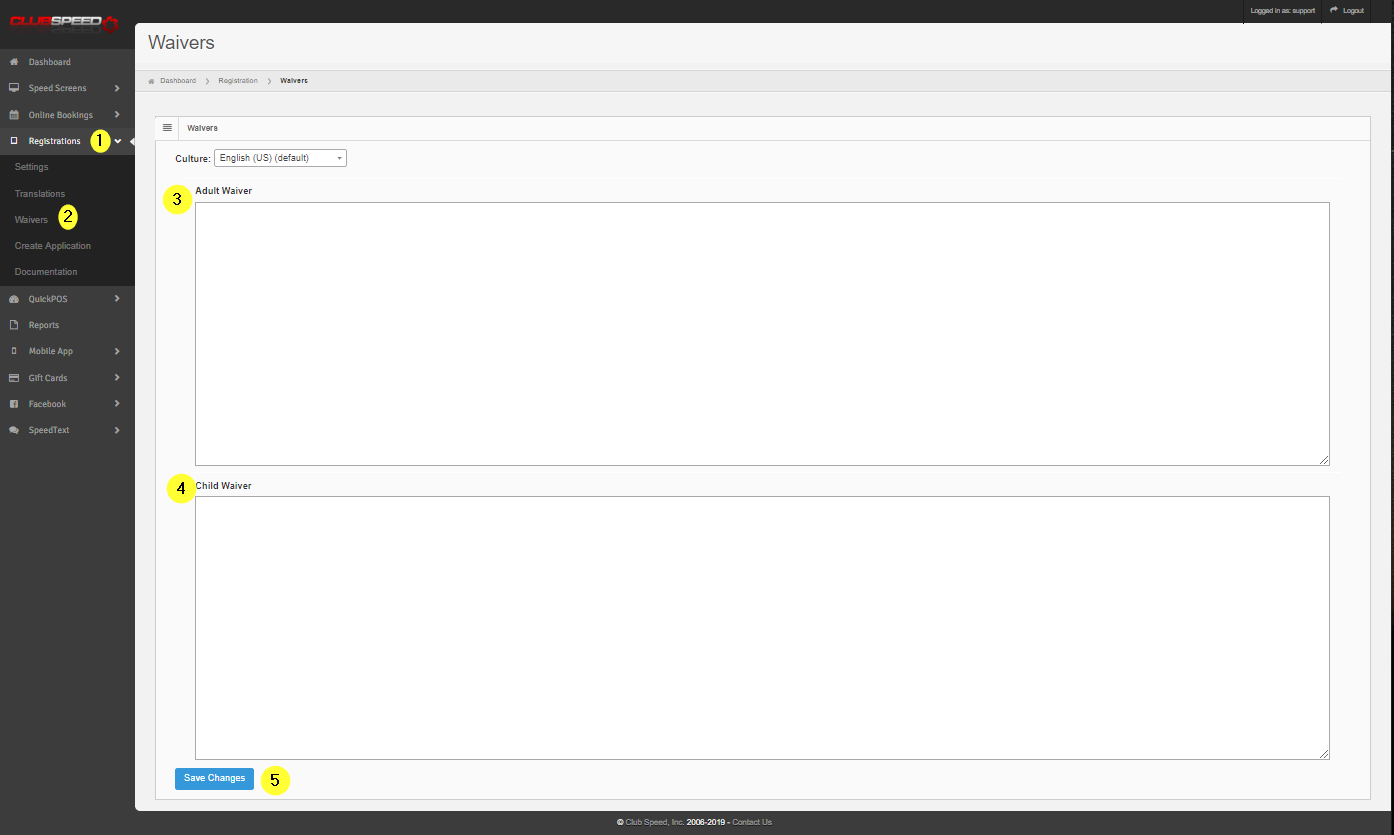1394x835 pixels.
Task: Click inside the Adult Waiver text area
Action: click(762, 334)
